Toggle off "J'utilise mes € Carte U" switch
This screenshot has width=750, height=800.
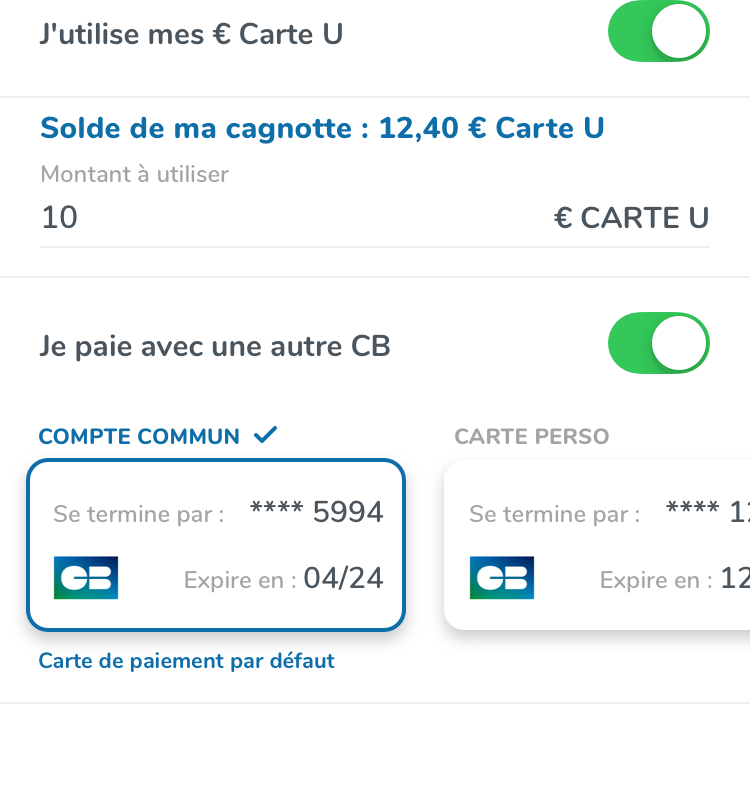click(x=658, y=32)
